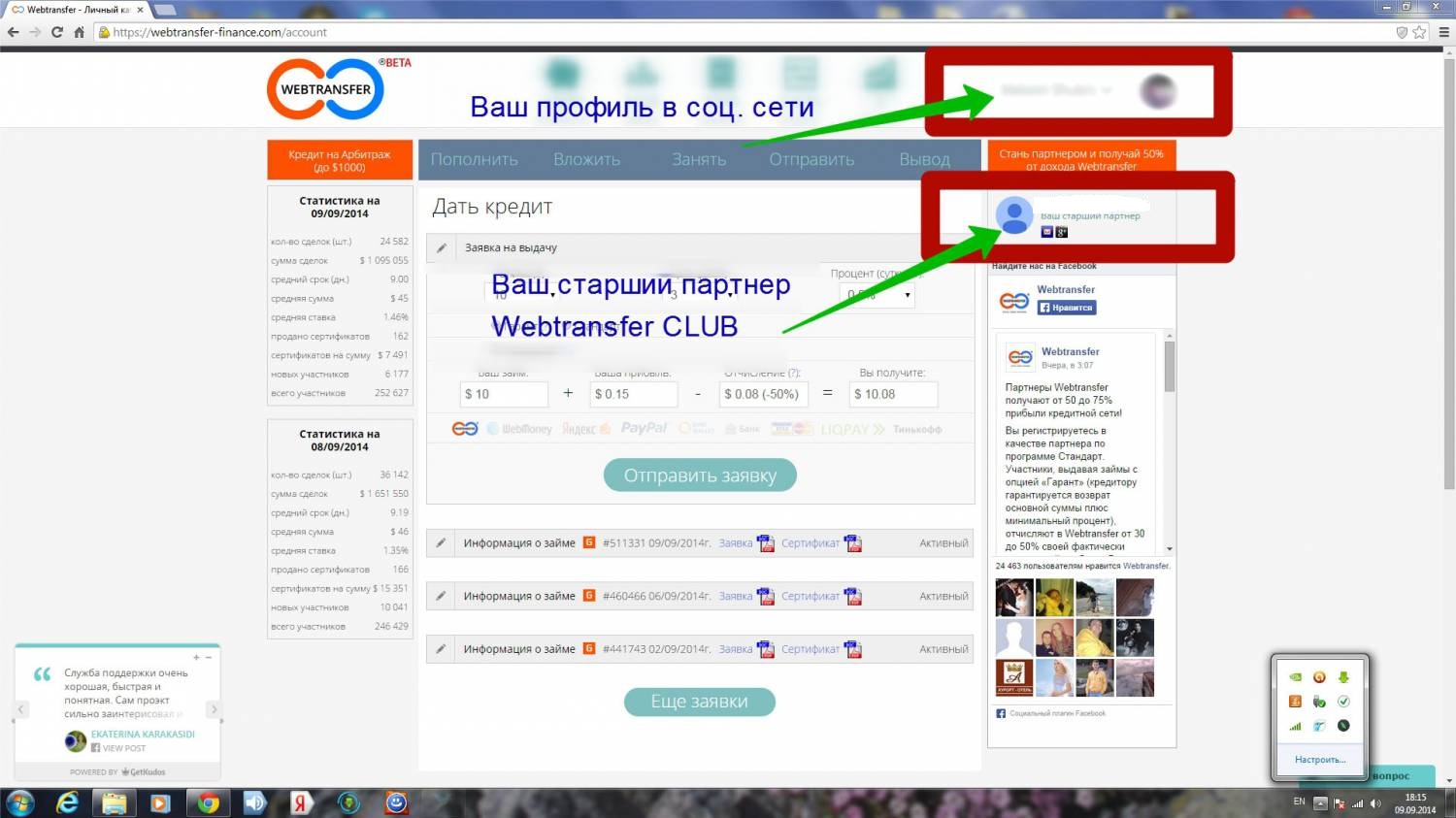Click Chrome icon in the taskbar
The image size is (1456, 818).
(x=208, y=802)
